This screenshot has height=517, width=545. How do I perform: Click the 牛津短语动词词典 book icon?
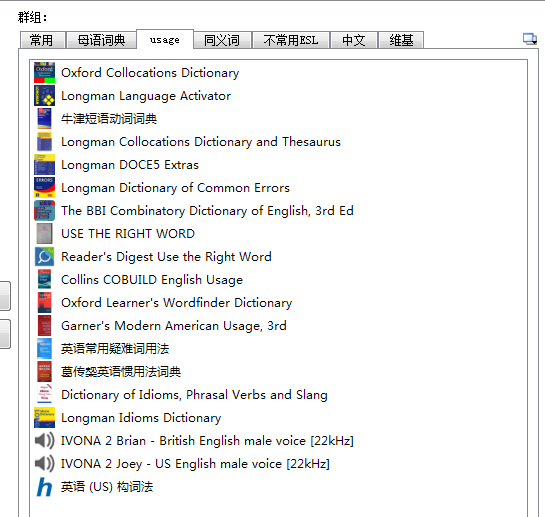[44, 119]
